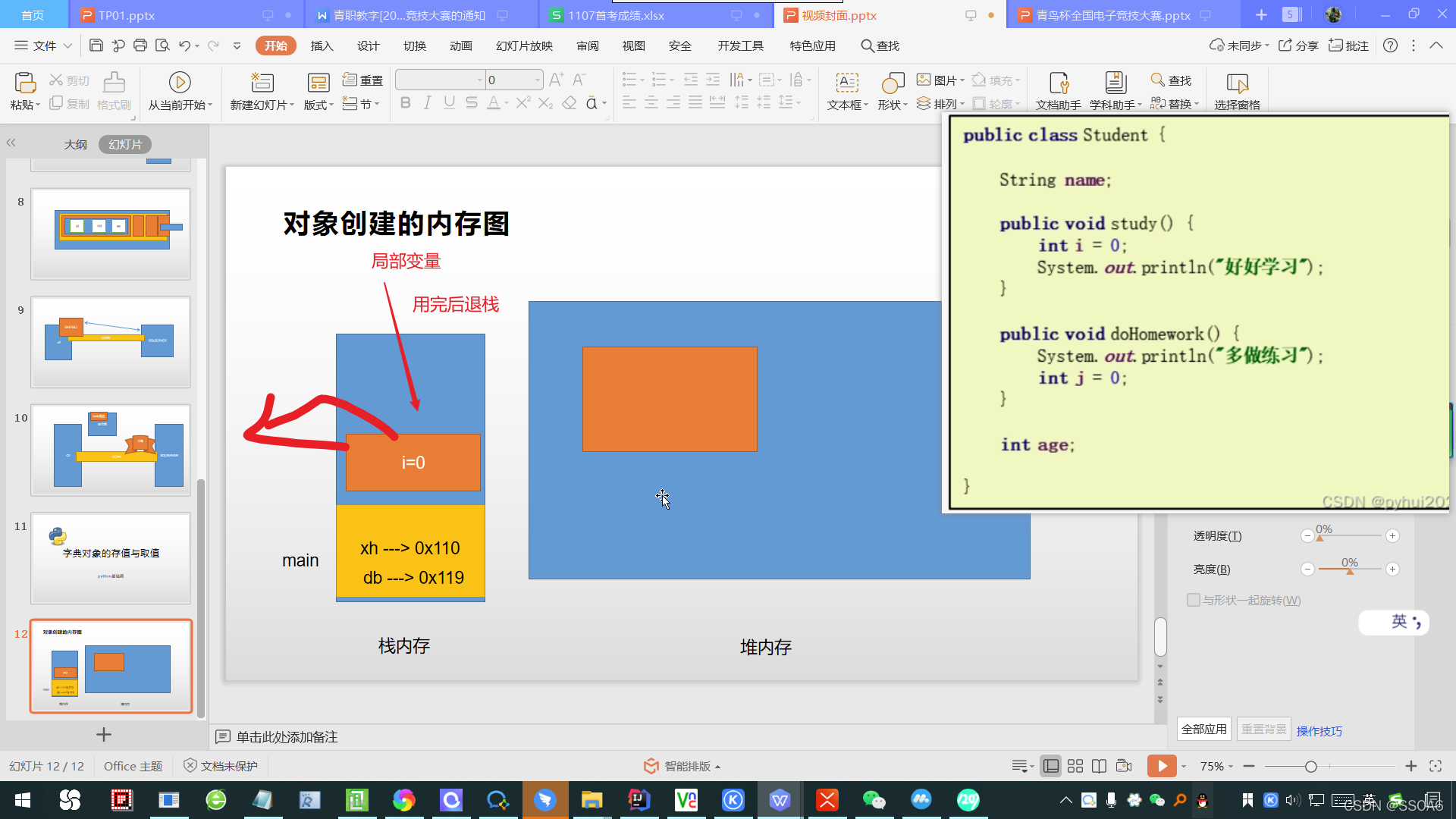Image resolution: width=1456 pixels, height=819 pixels.
Task: Open the Review ribbon tab
Action: [x=587, y=45]
